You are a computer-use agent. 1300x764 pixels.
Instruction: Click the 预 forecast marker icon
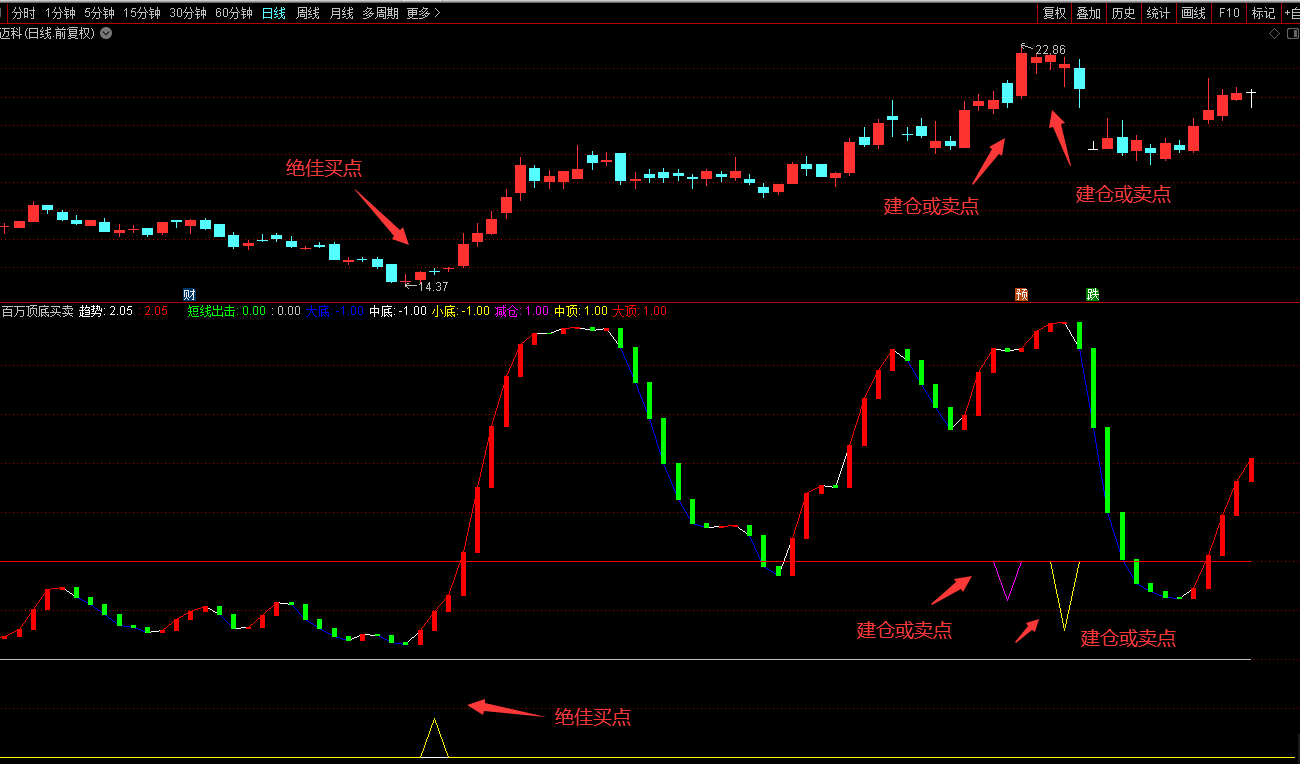point(1021,294)
